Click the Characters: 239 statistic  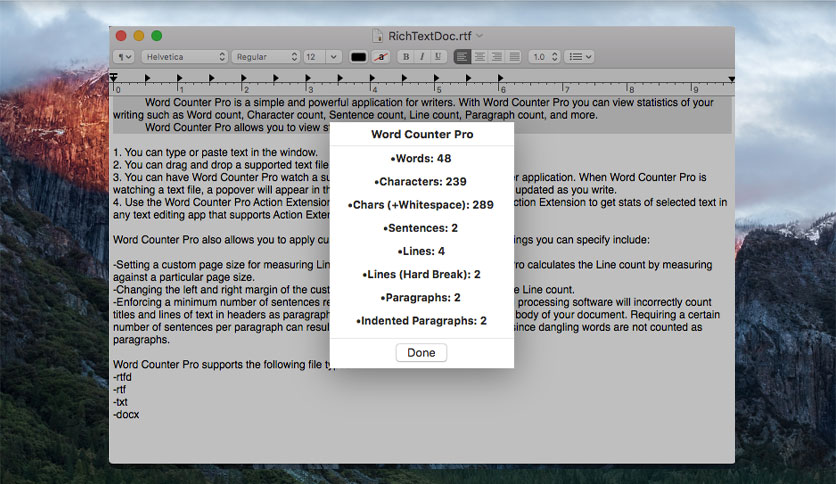(421, 182)
